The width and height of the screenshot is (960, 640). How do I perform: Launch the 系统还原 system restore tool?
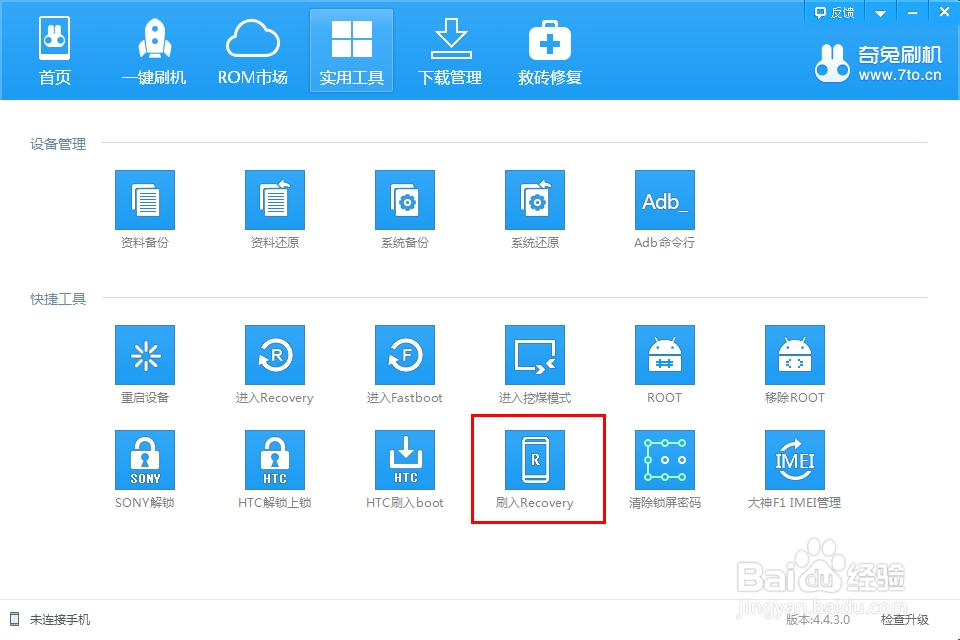534,200
